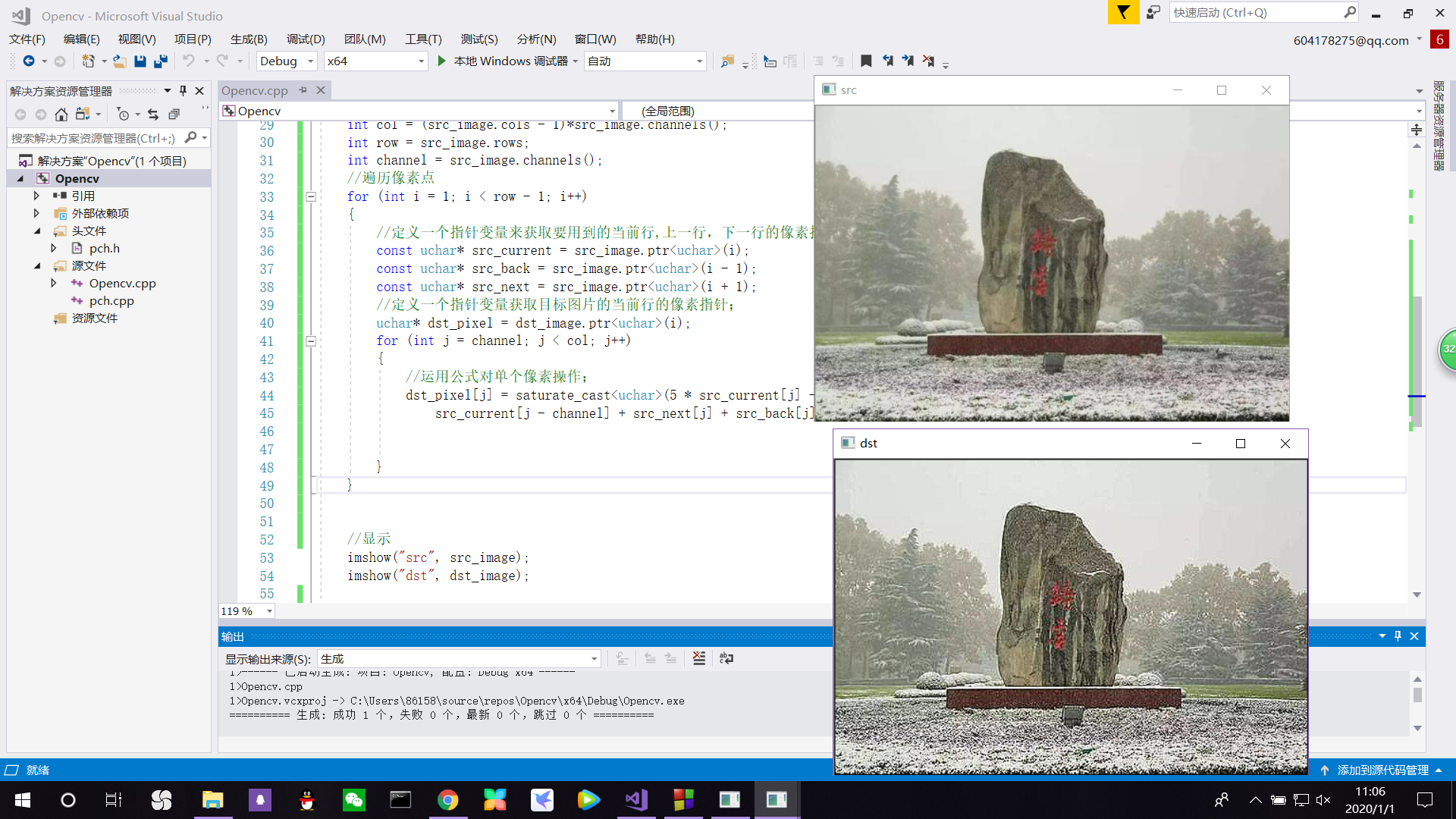This screenshot has height=819, width=1456.
Task: Collapse the for loop at line 33
Action: (311, 197)
